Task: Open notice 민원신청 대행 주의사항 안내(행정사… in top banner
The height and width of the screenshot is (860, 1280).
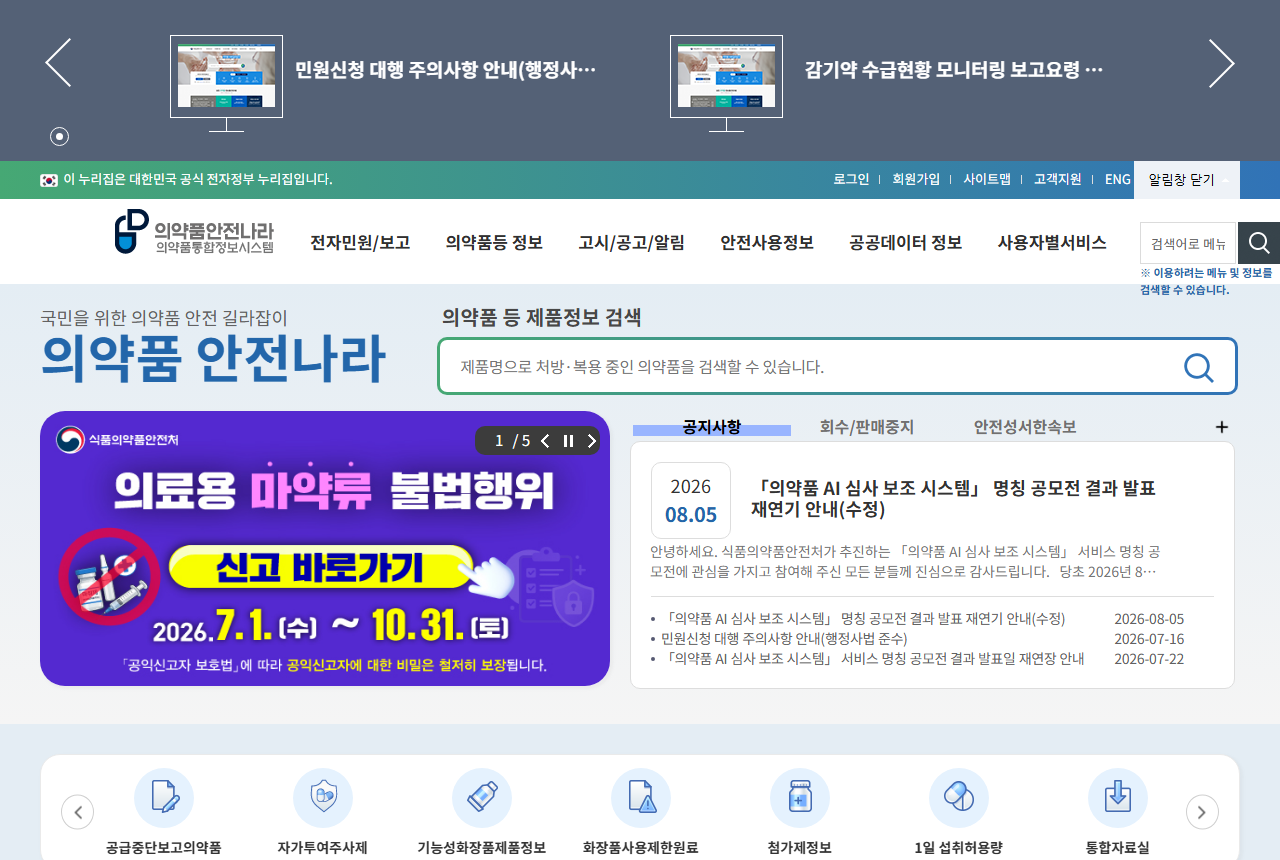Action: 445,70
